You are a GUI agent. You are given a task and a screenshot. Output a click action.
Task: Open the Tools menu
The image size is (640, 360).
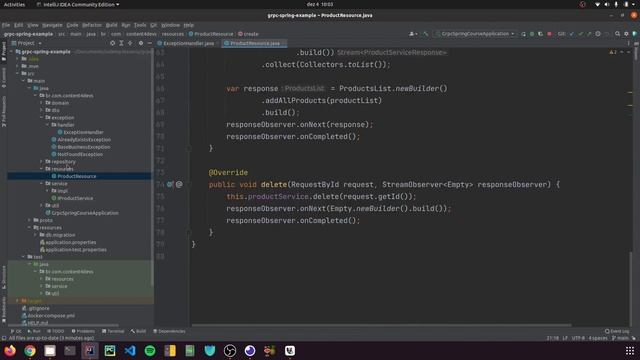[x=140, y=25]
